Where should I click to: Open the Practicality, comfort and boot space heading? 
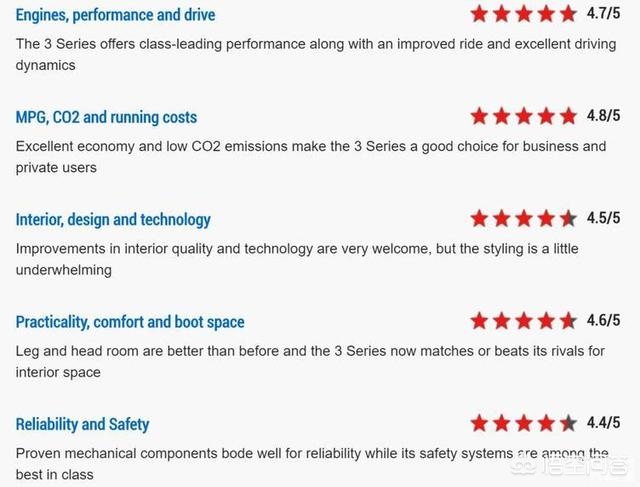(x=130, y=322)
